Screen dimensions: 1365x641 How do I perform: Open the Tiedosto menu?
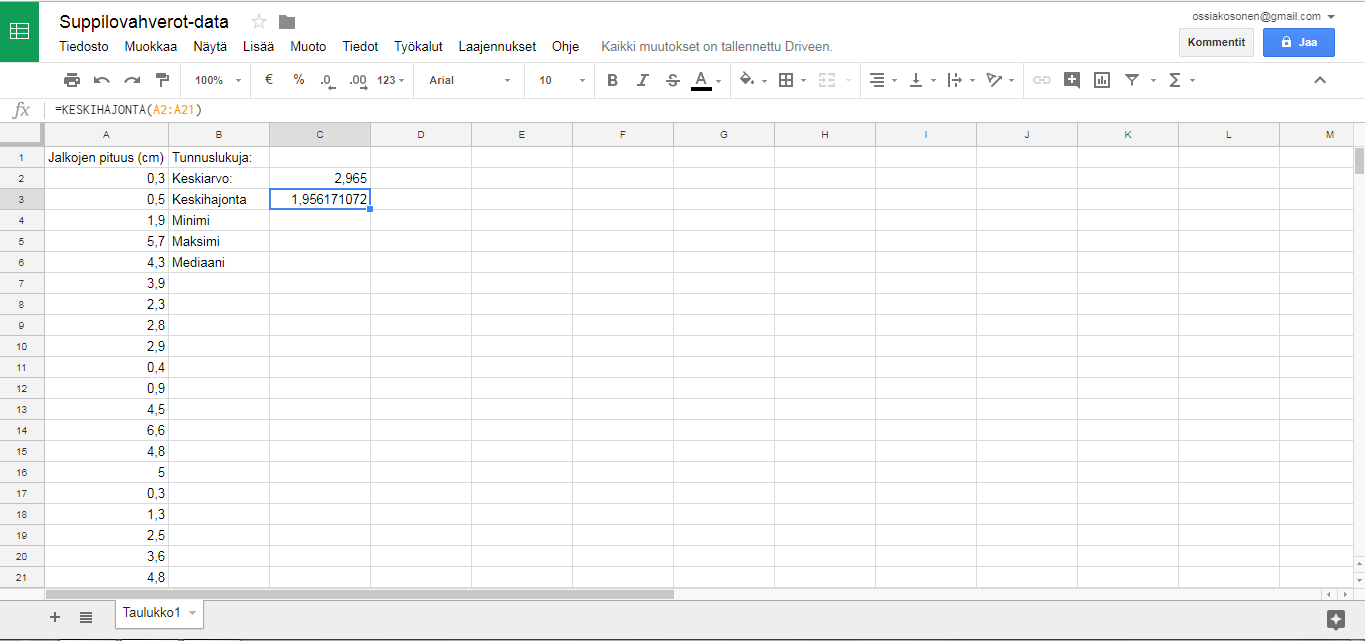84,46
